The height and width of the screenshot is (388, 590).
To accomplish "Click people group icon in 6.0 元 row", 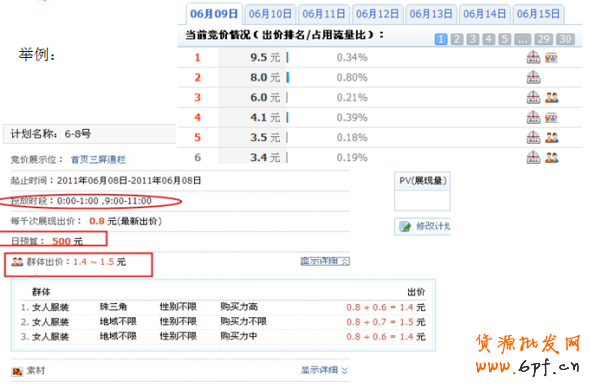I will coord(552,98).
